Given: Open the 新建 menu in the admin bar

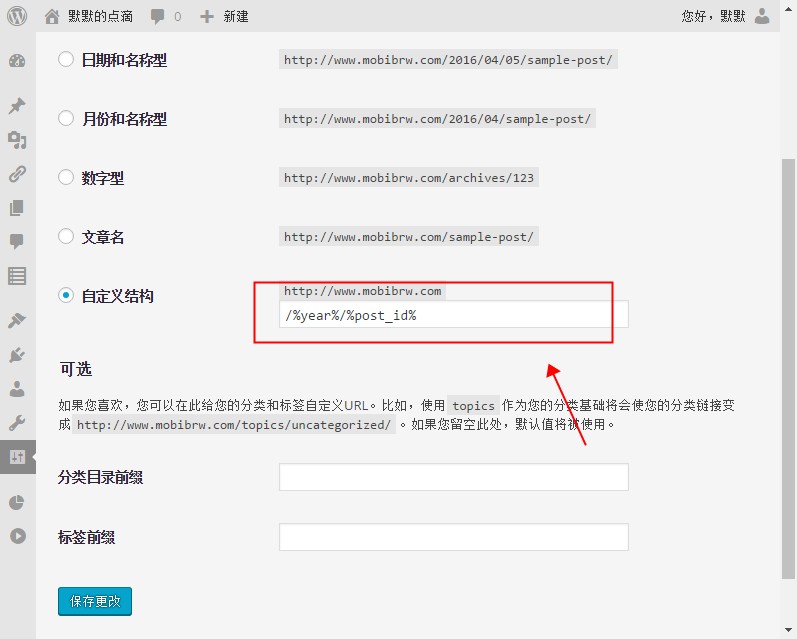Looking at the screenshot, I should [x=225, y=16].
